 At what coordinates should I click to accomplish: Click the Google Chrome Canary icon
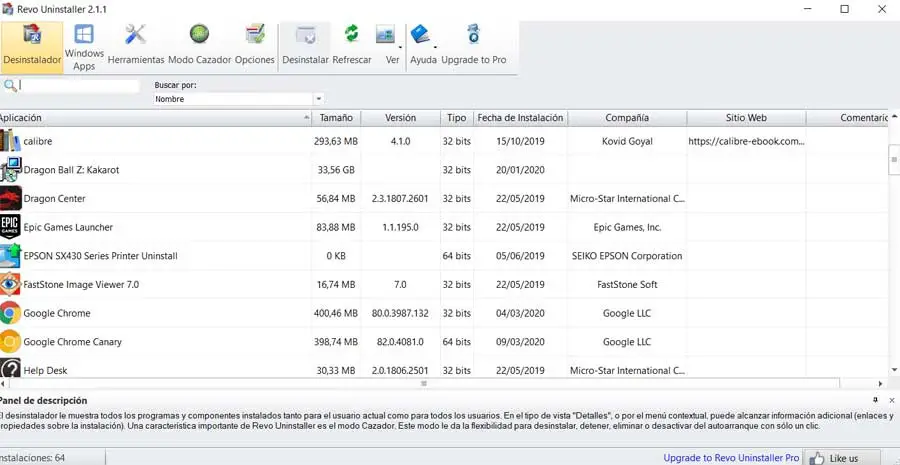click(x=10, y=342)
